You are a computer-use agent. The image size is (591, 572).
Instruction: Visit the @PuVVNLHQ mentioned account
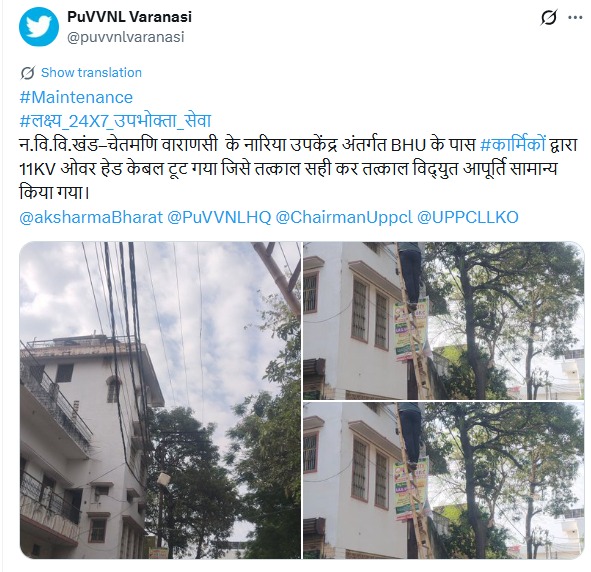pos(219,217)
